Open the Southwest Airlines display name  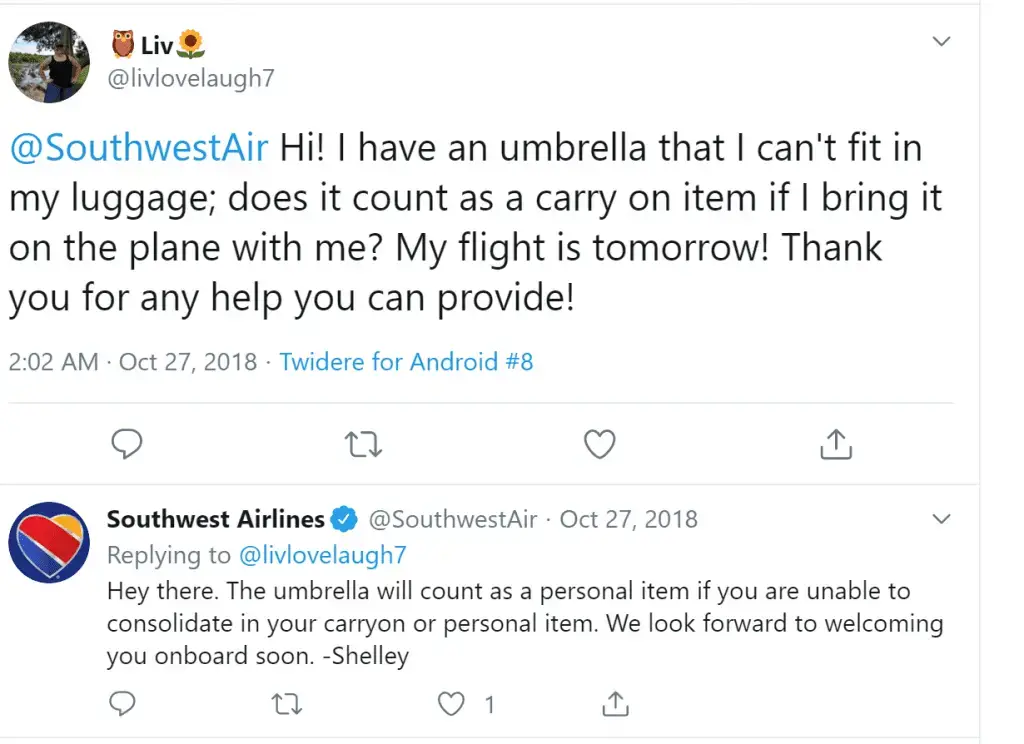(x=216, y=519)
